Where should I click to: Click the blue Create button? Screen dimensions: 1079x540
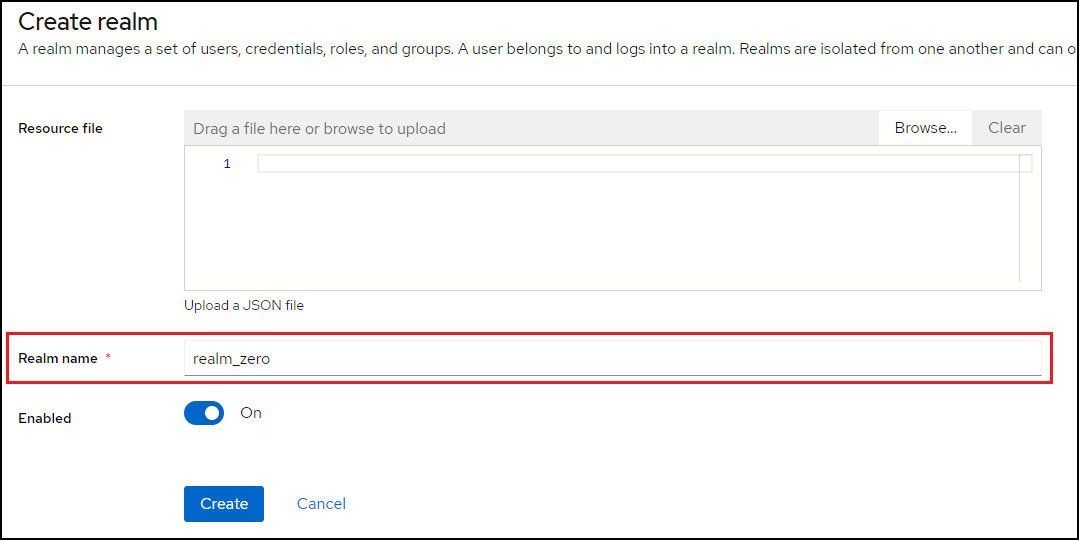coord(224,504)
